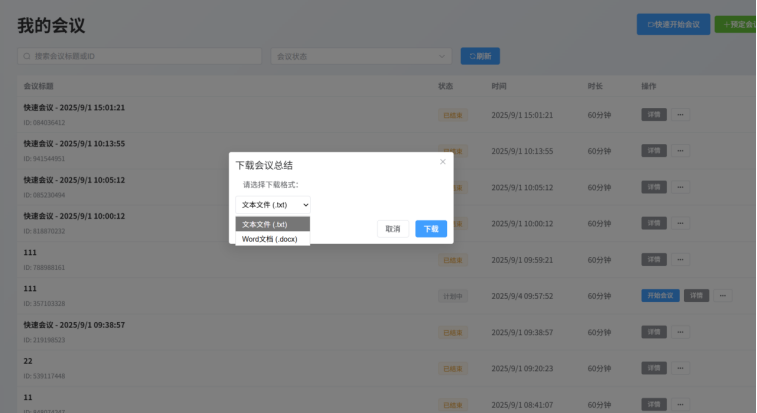Open more options for meeting 10:00:12
This screenshot has height=413, width=757.
click(x=680, y=223)
